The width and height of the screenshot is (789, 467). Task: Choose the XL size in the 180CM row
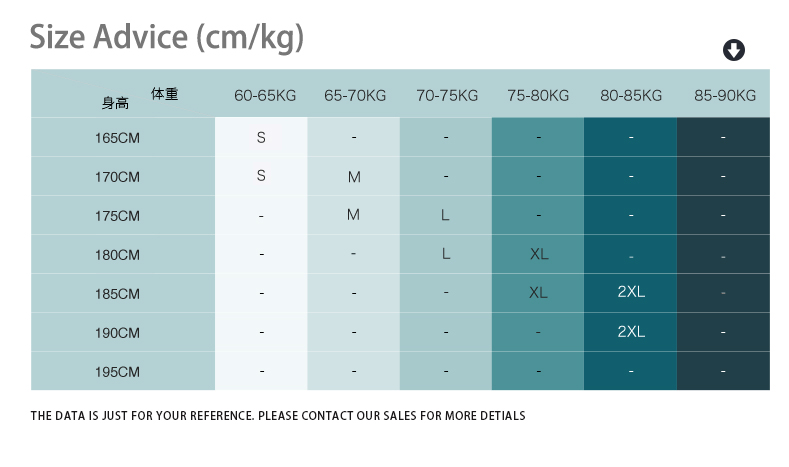(538, 254)
